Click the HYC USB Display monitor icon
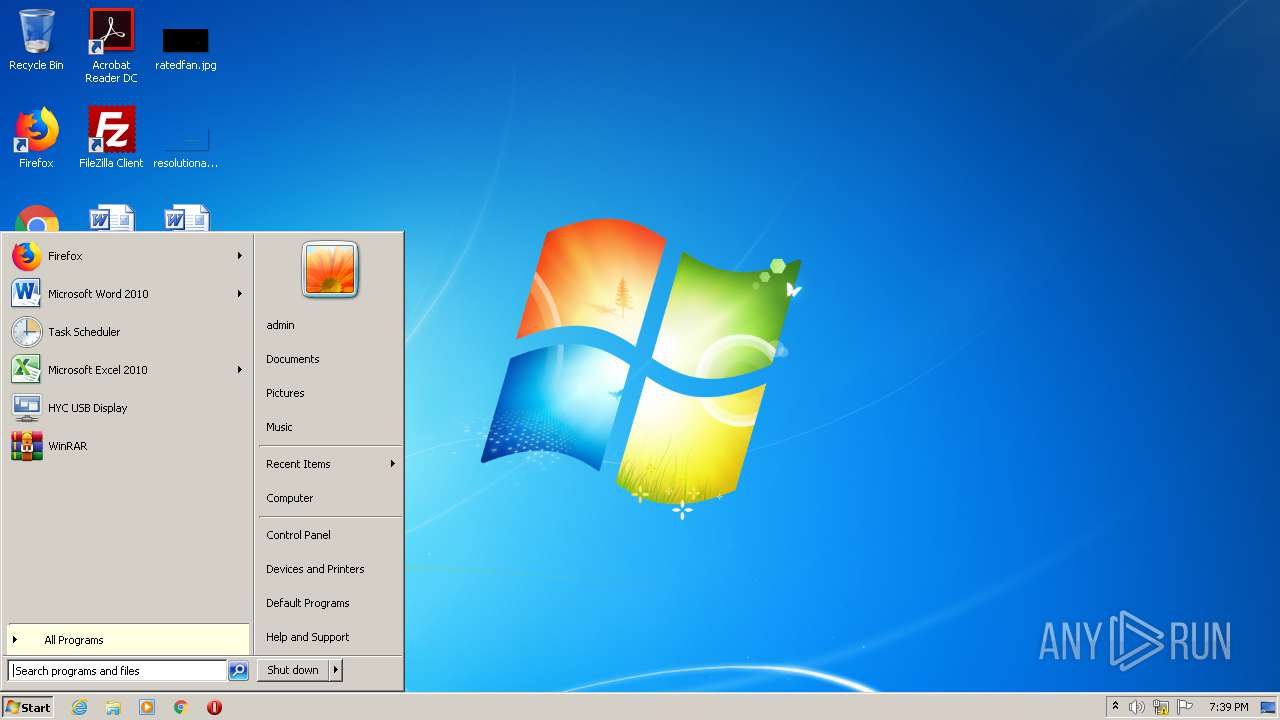The image size is (1280, 720). [x=27, y=408]
